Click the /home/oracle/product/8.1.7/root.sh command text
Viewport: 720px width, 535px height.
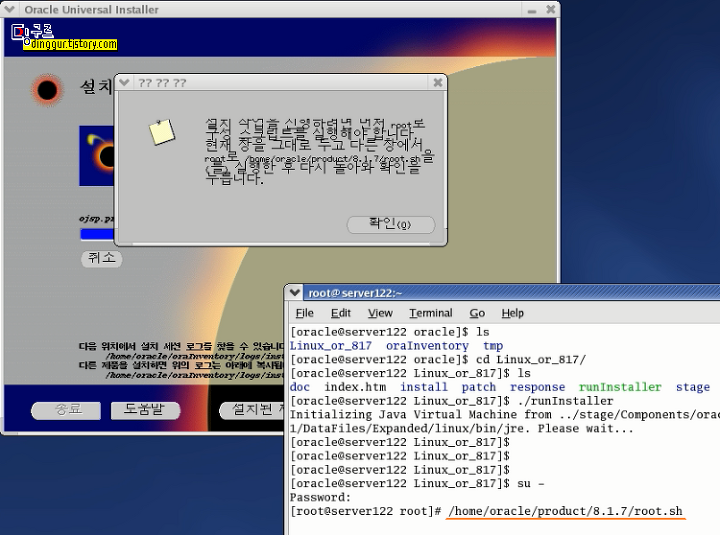[565, 511]
